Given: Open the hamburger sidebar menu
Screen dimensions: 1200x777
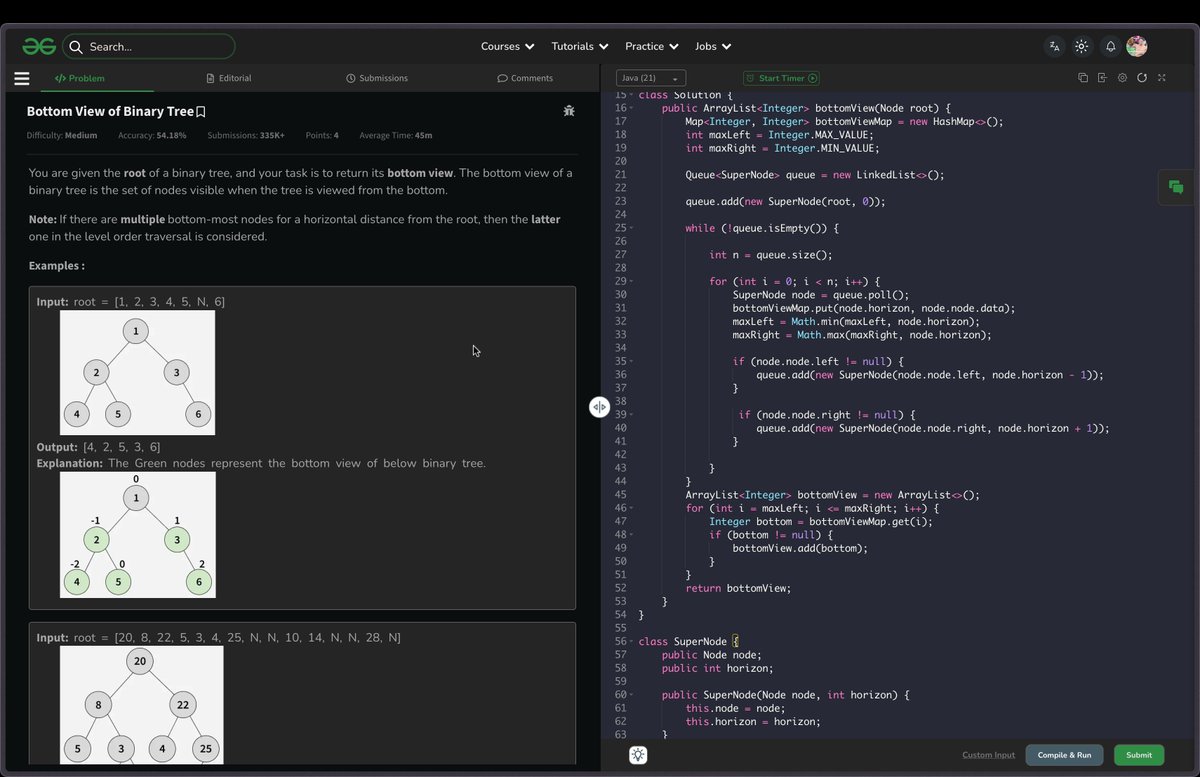Looking at the screenshot, I should 22,78.
